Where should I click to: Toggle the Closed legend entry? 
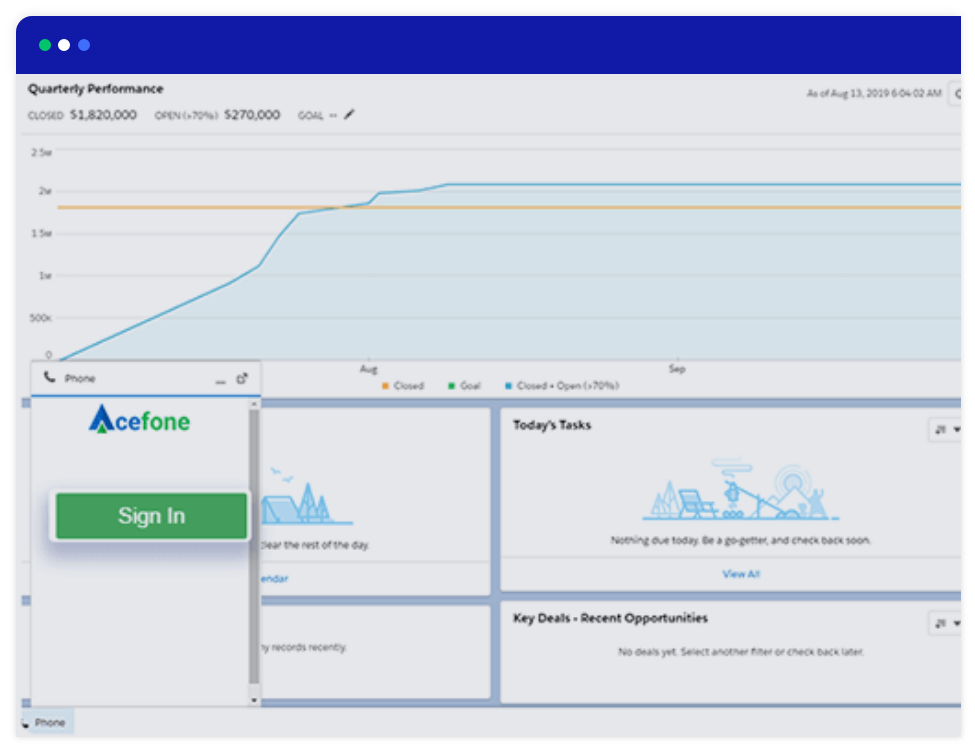402,385
